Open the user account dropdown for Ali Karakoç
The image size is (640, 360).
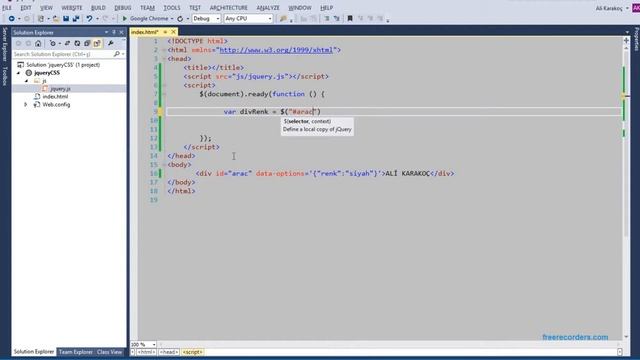point(627,8)
